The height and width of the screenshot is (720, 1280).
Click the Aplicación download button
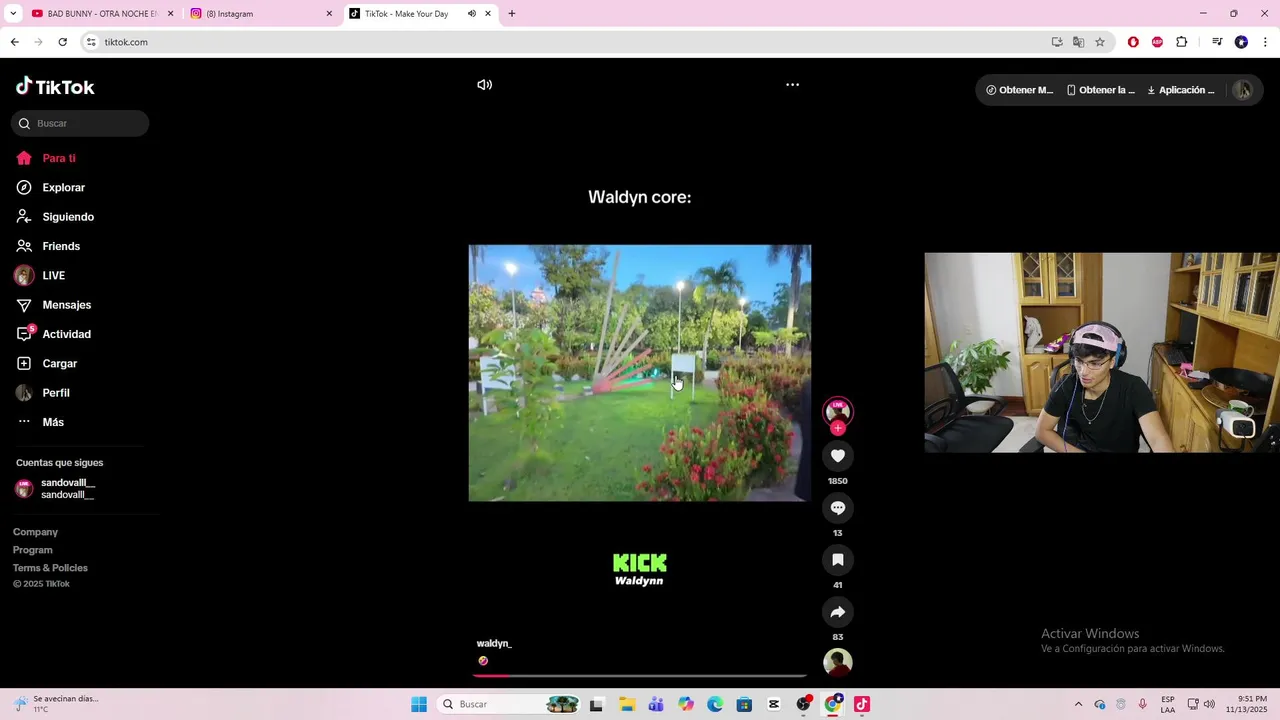tap(1181, 90)
